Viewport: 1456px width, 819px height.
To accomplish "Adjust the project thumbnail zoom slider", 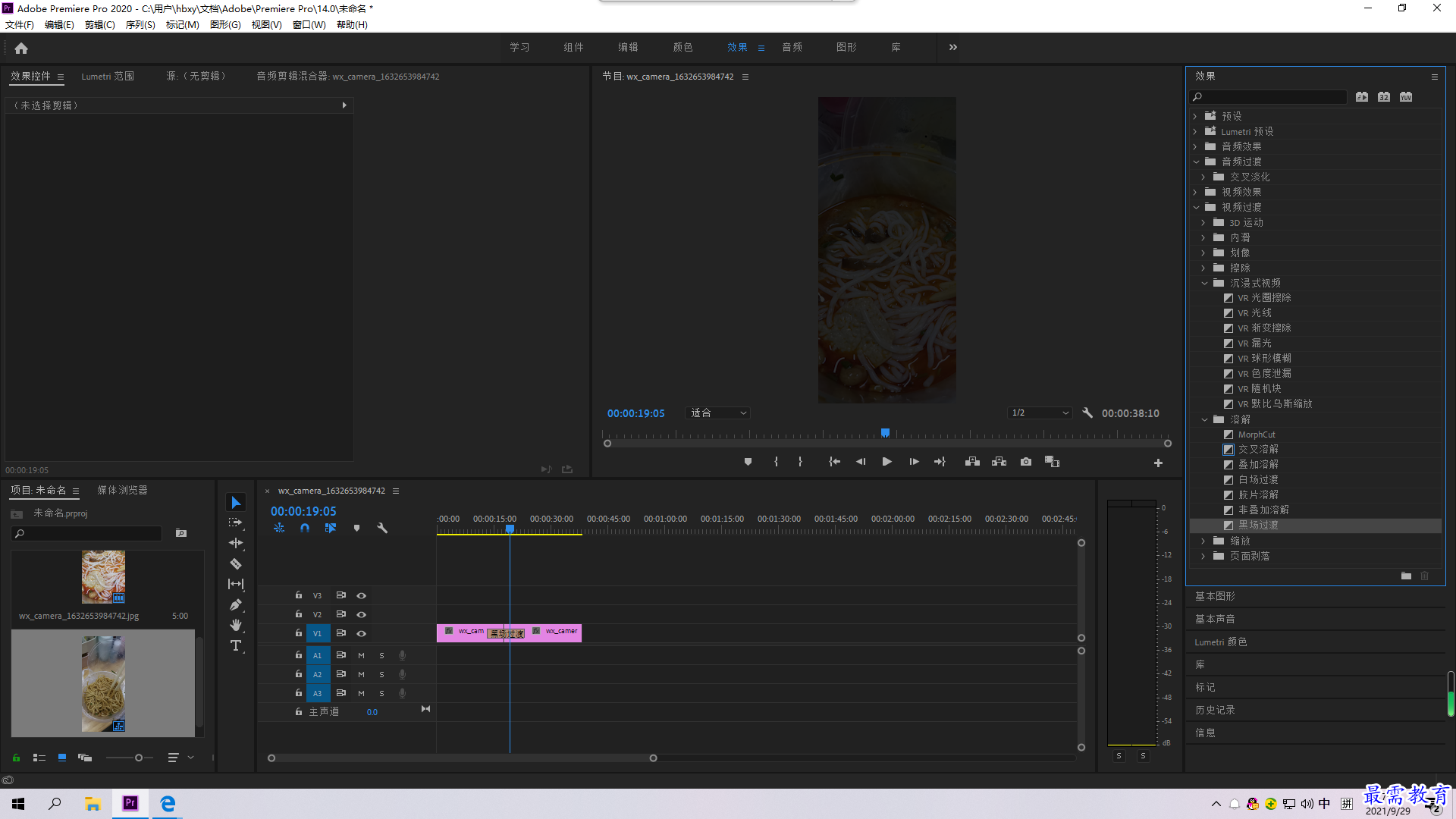I will [138, 758].
